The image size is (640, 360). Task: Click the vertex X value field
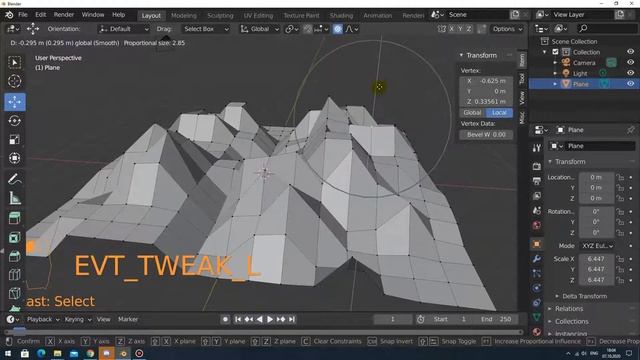click(x=486, y=81)
